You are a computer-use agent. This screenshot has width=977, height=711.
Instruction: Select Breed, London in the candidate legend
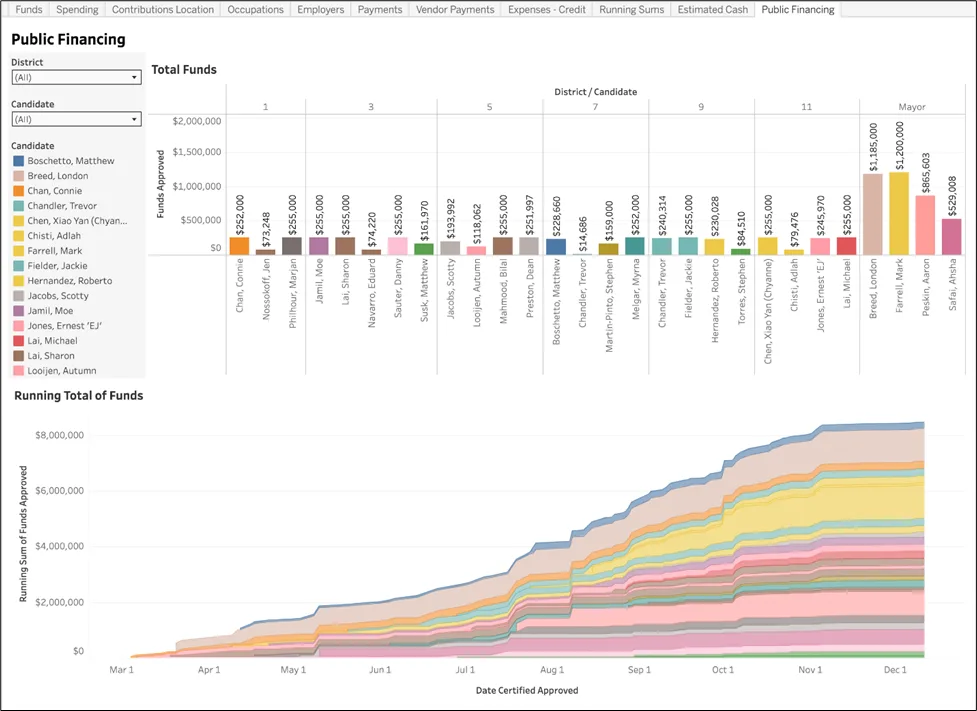[x=58, y=176]
